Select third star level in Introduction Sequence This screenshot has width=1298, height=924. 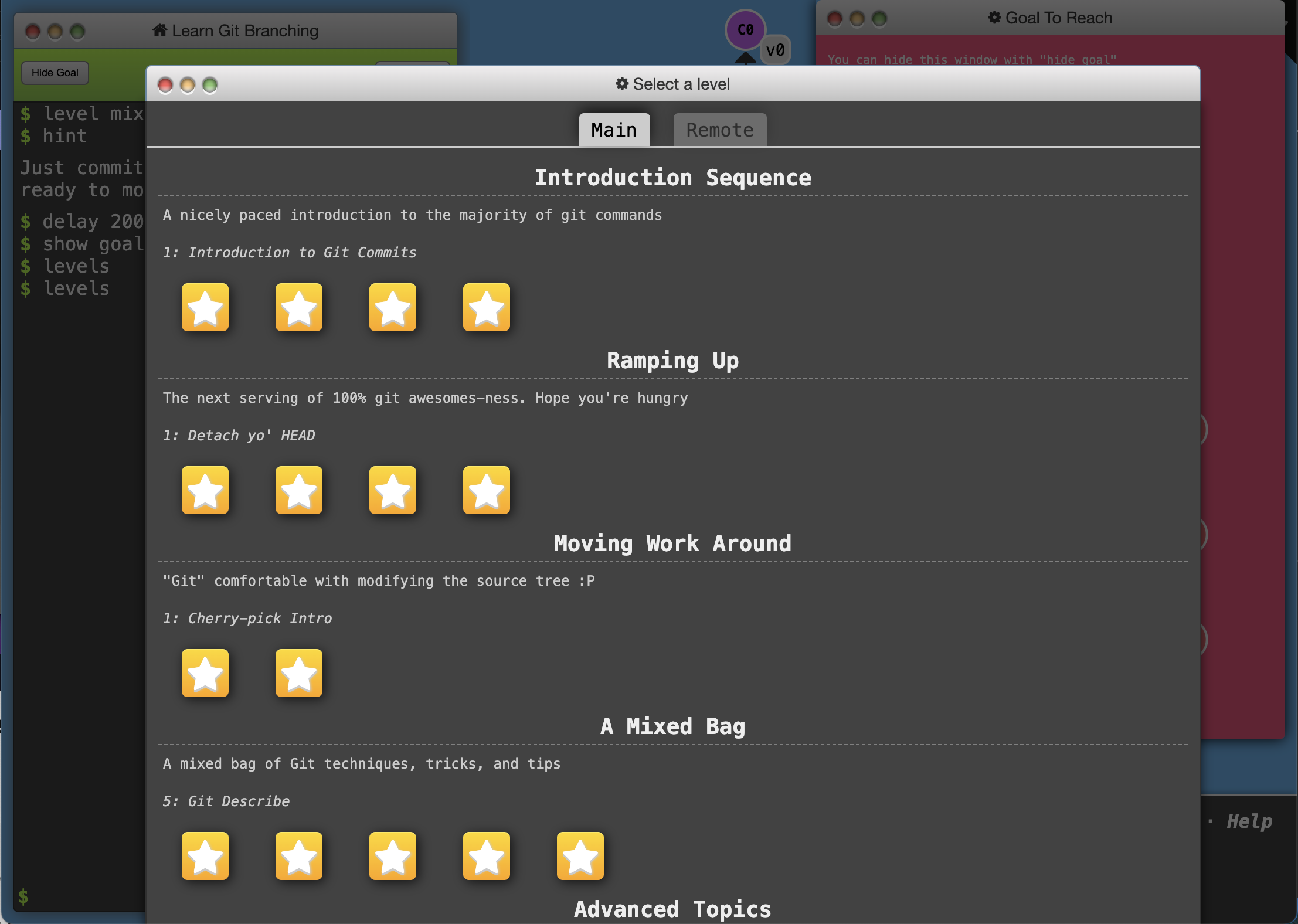point(393,307)
